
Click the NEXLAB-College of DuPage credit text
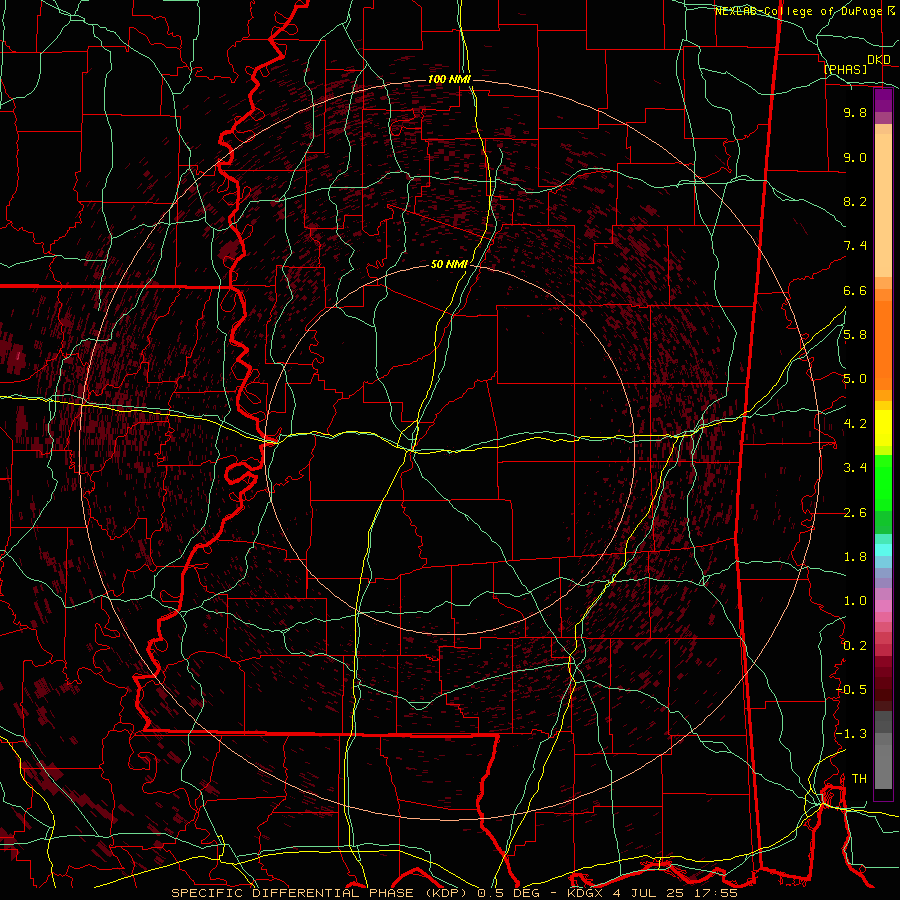pyautogui.click(x=798, y=11)
